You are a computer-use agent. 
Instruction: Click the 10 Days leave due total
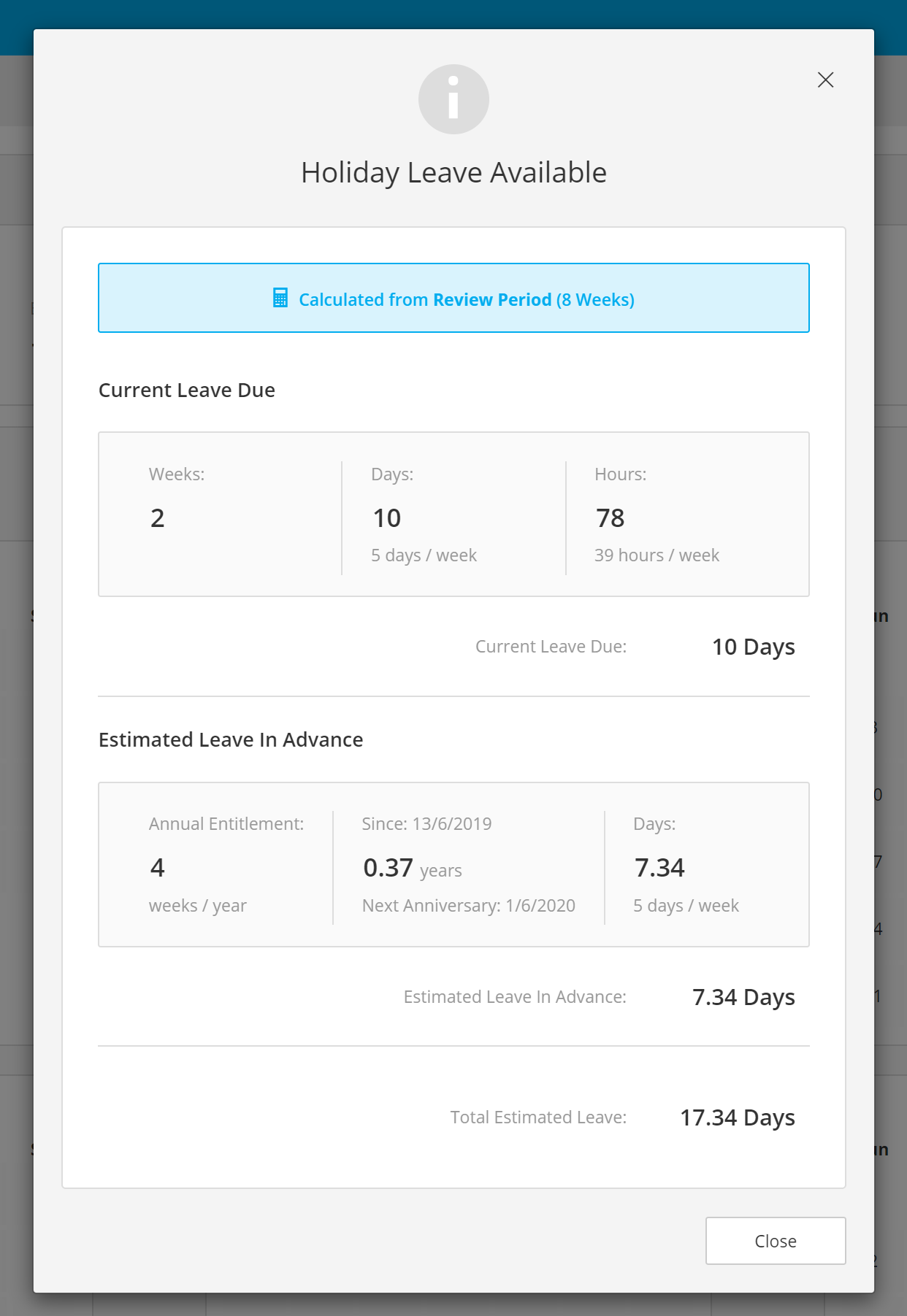pyautogui.click(x=753, y=647)
